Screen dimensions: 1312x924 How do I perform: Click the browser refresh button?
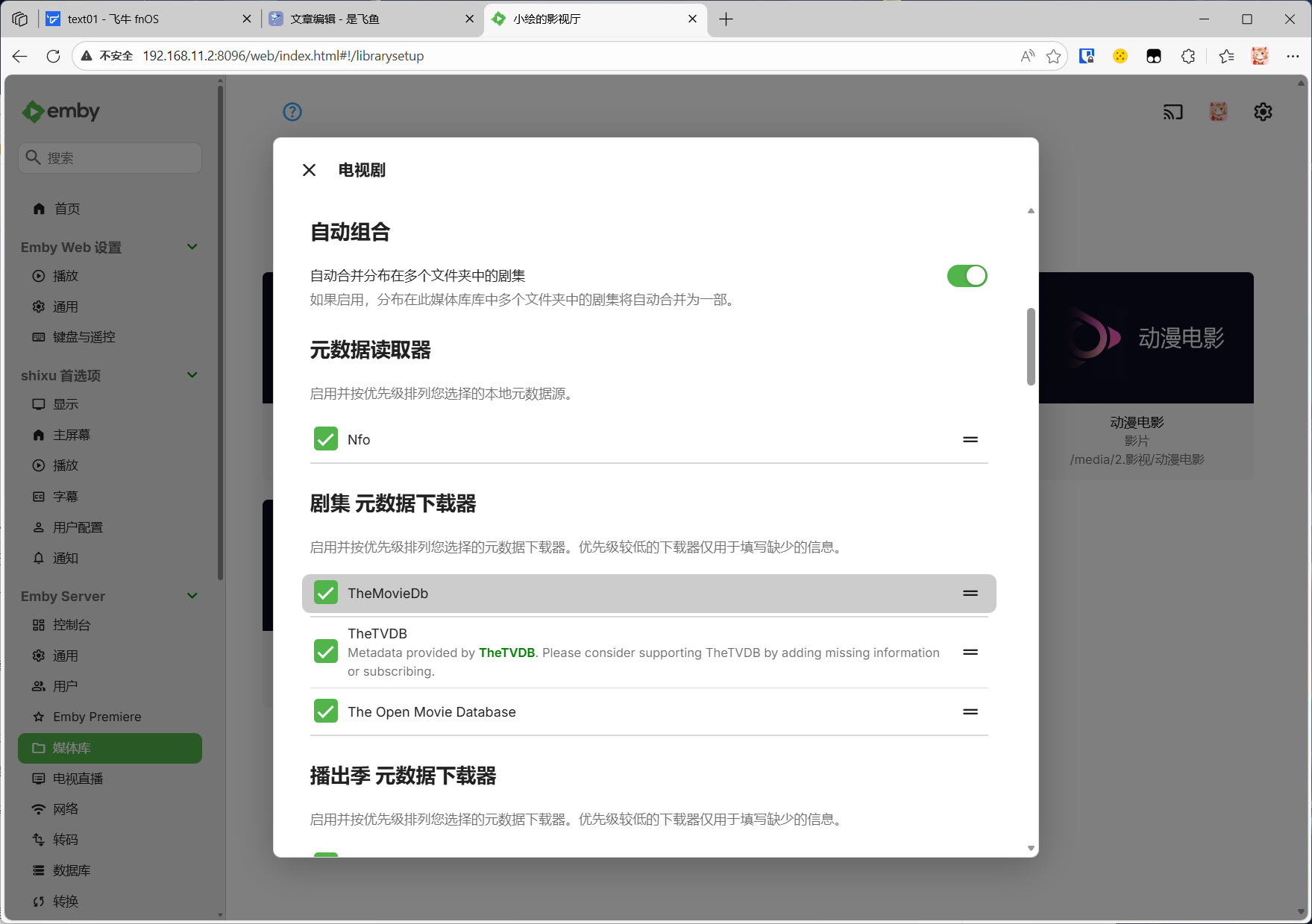click(x=53, y=56)
